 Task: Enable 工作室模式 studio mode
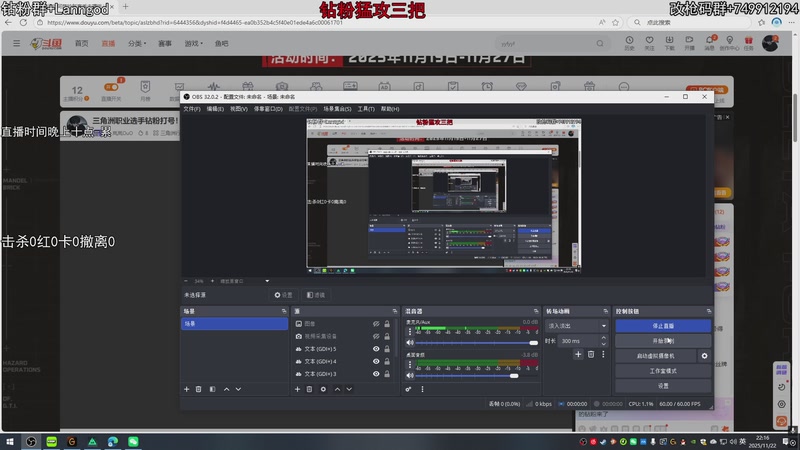pos(663,371)
